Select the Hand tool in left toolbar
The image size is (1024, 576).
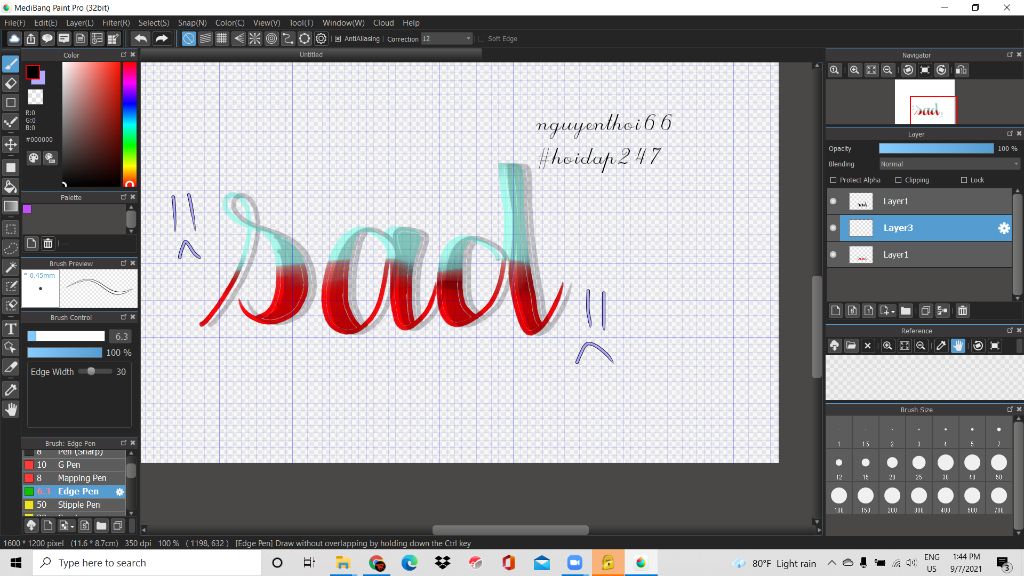[x=10, y=409]
